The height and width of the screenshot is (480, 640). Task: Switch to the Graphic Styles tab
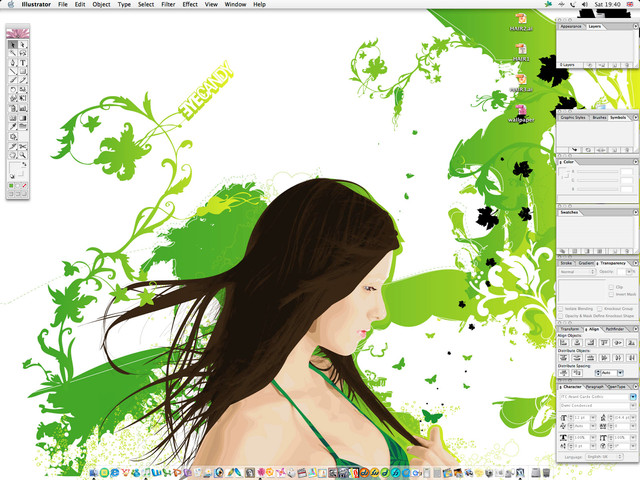click(573, 118)
